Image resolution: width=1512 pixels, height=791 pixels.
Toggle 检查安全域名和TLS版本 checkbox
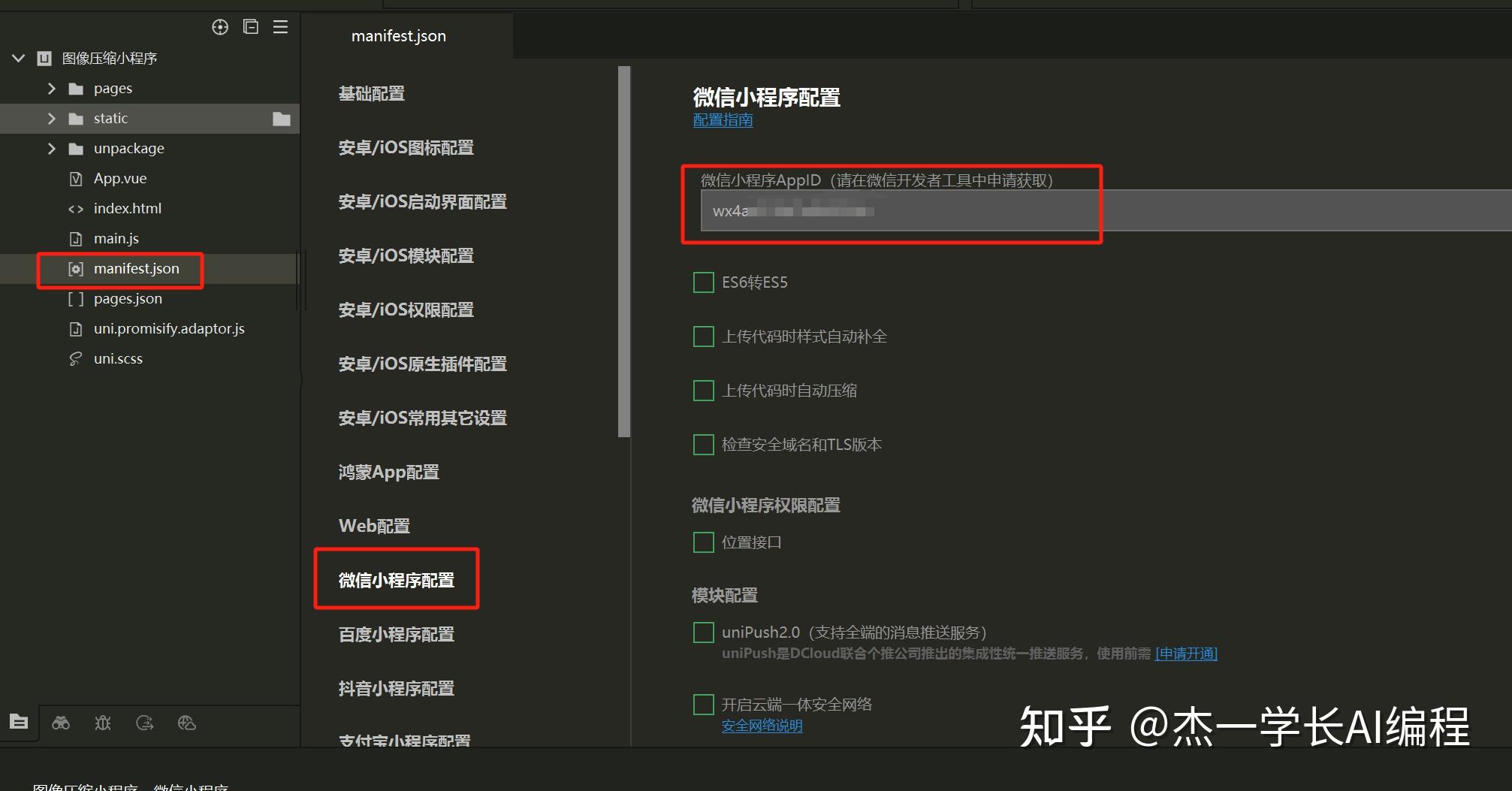tap(704, 445)
